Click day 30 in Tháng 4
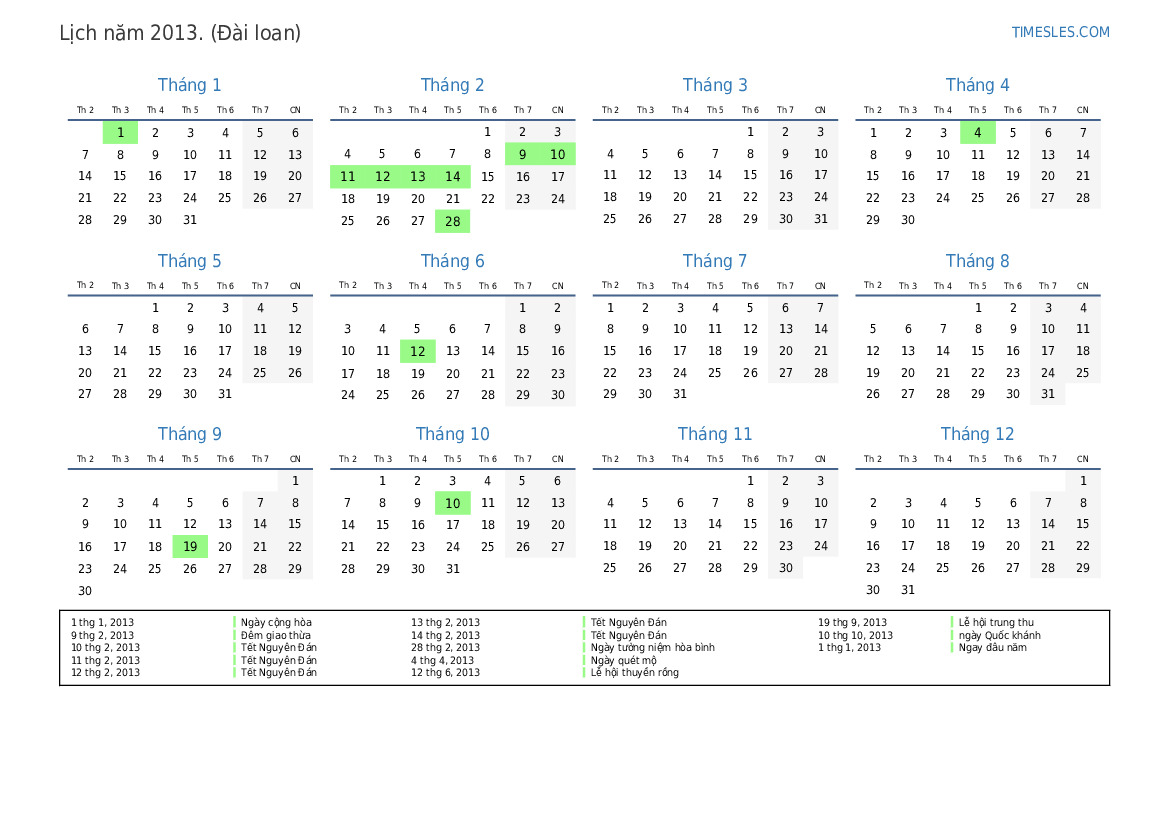The height and width of the screenshot is (827, 1169). point(907,220)
